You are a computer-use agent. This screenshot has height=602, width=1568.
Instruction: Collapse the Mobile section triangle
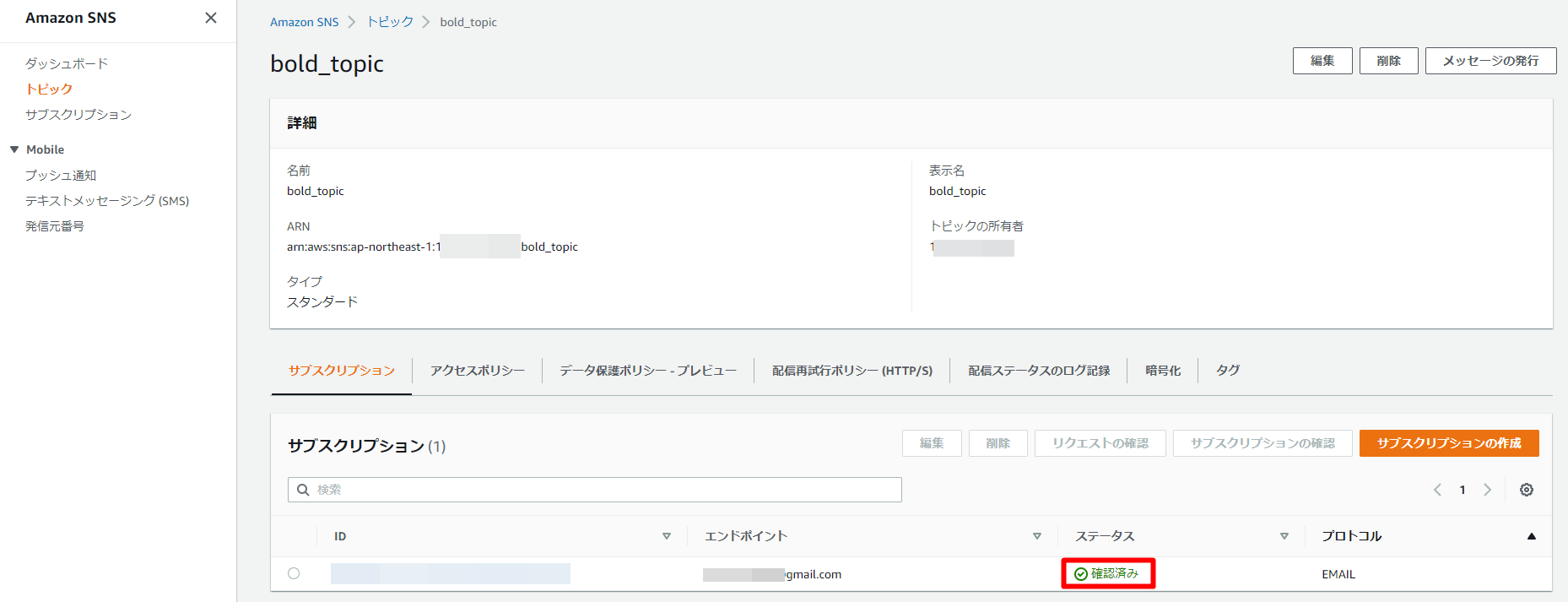14,149
